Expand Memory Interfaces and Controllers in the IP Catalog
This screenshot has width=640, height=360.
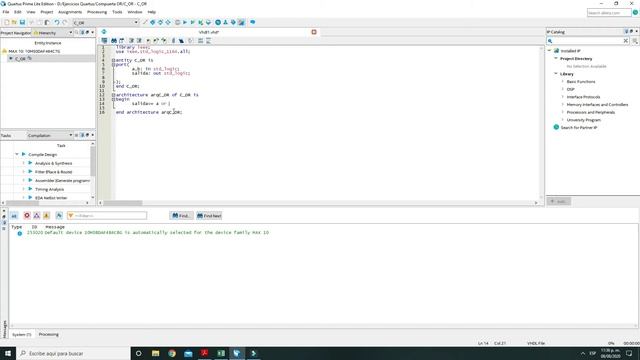point(562,104)
